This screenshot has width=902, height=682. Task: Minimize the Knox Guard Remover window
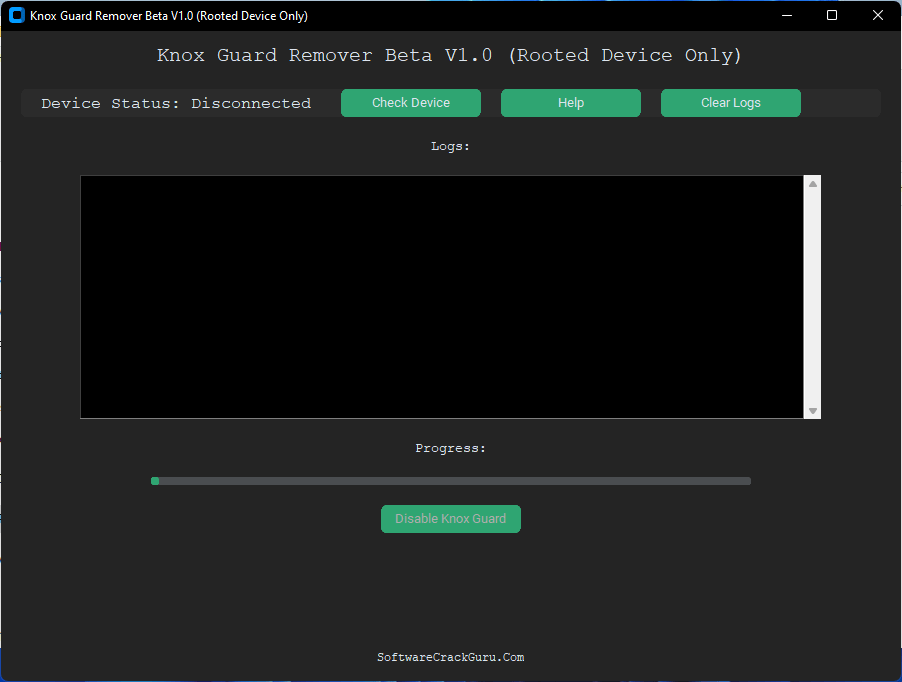point(786,15)
